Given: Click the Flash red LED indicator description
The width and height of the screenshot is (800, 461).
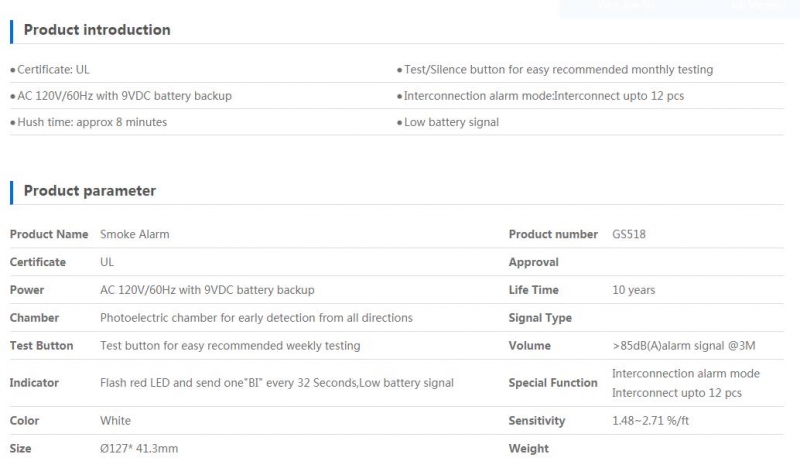Looking at the screenshot, I should click(277, 383).
